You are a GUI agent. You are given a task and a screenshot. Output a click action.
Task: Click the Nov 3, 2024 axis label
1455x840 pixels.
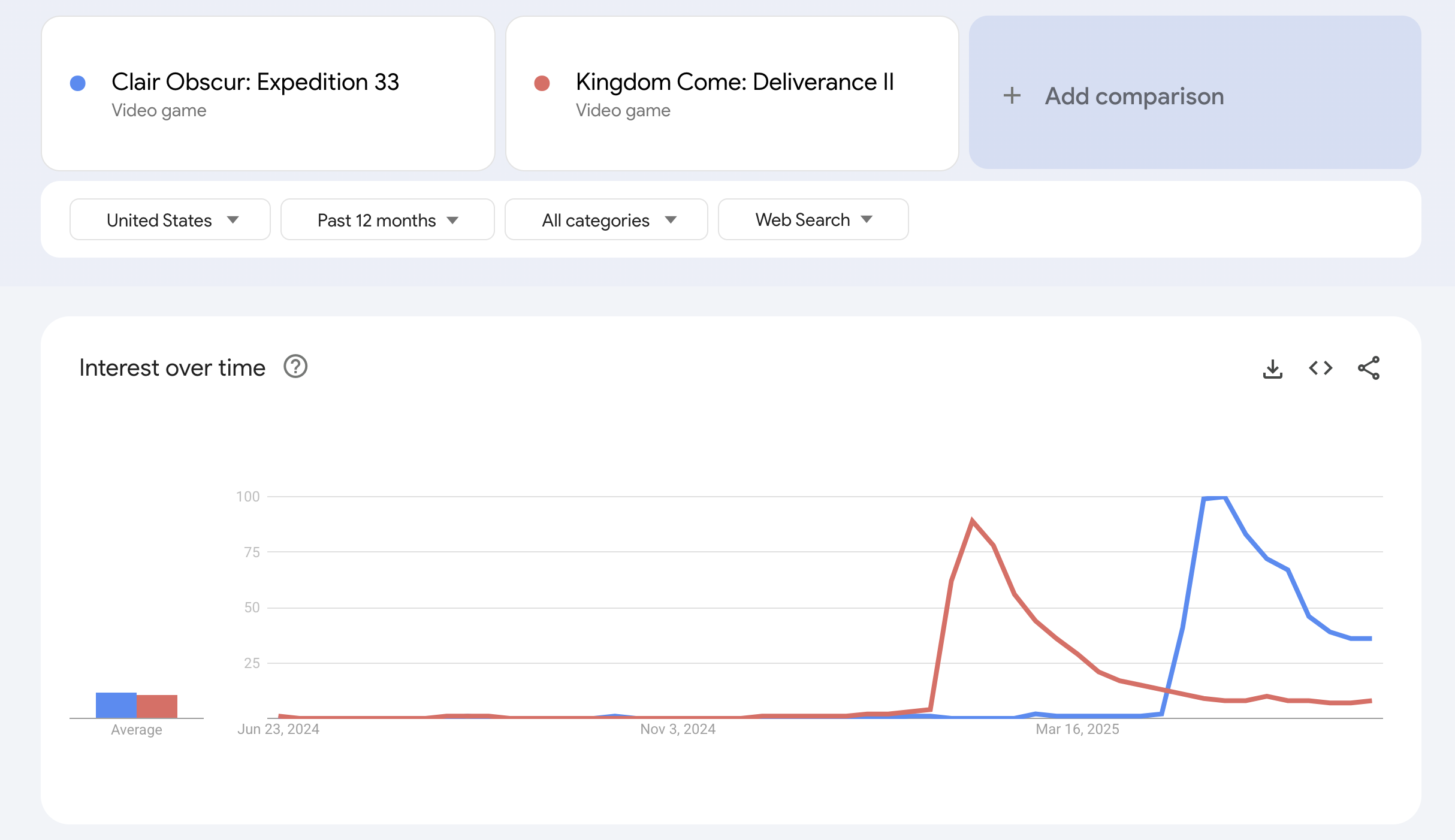678,729
